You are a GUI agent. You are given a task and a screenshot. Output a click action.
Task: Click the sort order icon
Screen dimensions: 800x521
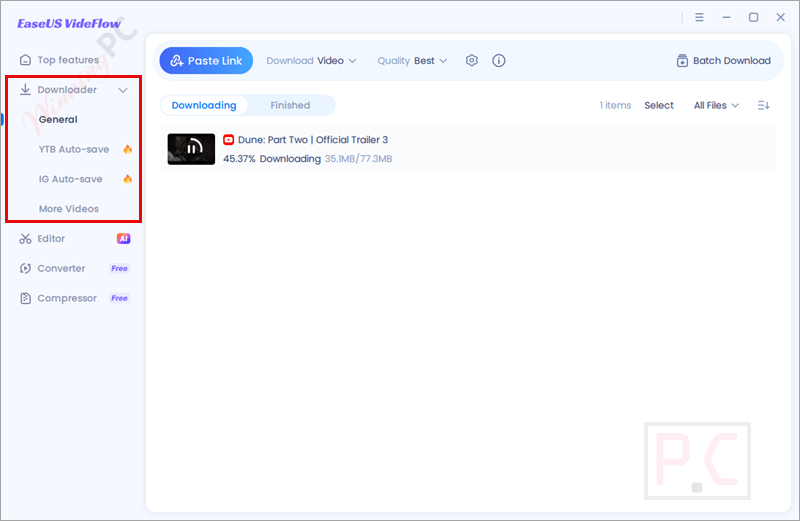coord(764,105)
